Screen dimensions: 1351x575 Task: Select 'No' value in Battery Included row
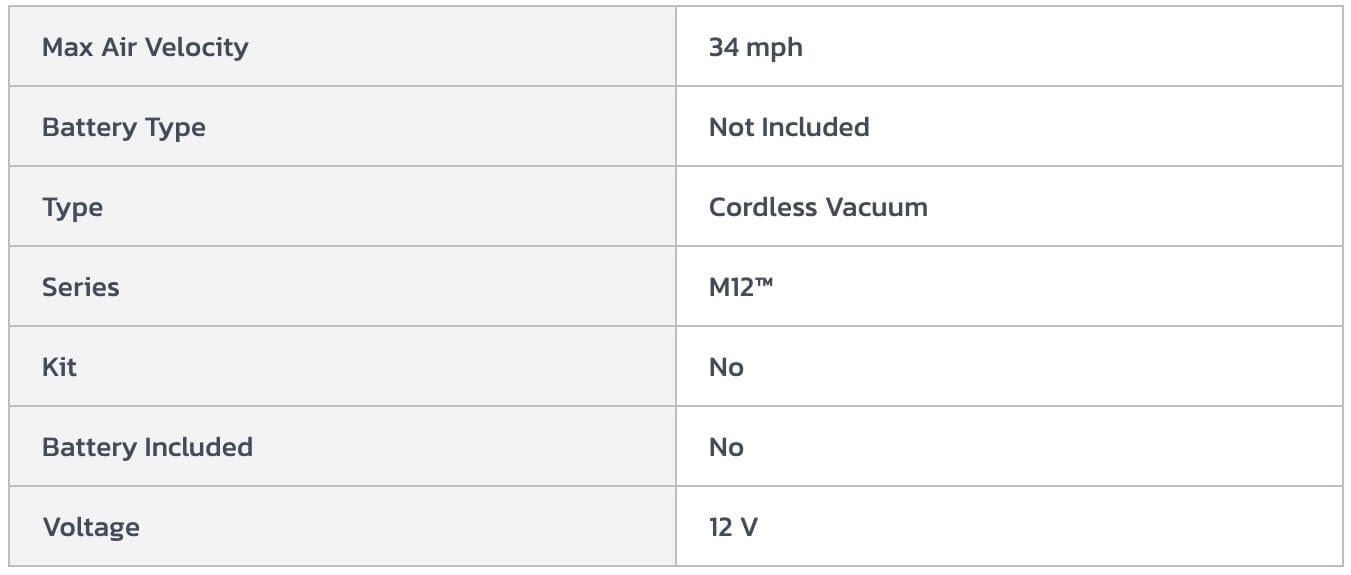pyautogui.click(x=726, y=447)
